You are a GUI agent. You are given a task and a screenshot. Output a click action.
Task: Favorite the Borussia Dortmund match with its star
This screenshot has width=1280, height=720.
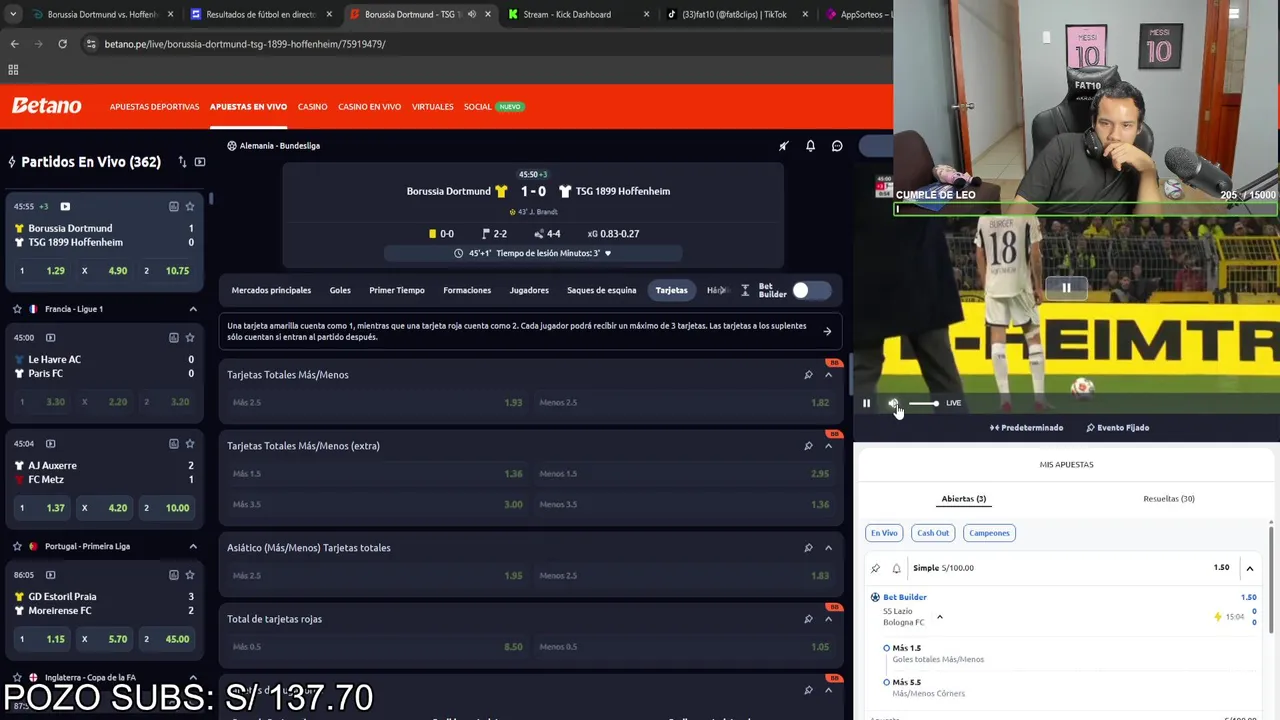pos(190,206)
